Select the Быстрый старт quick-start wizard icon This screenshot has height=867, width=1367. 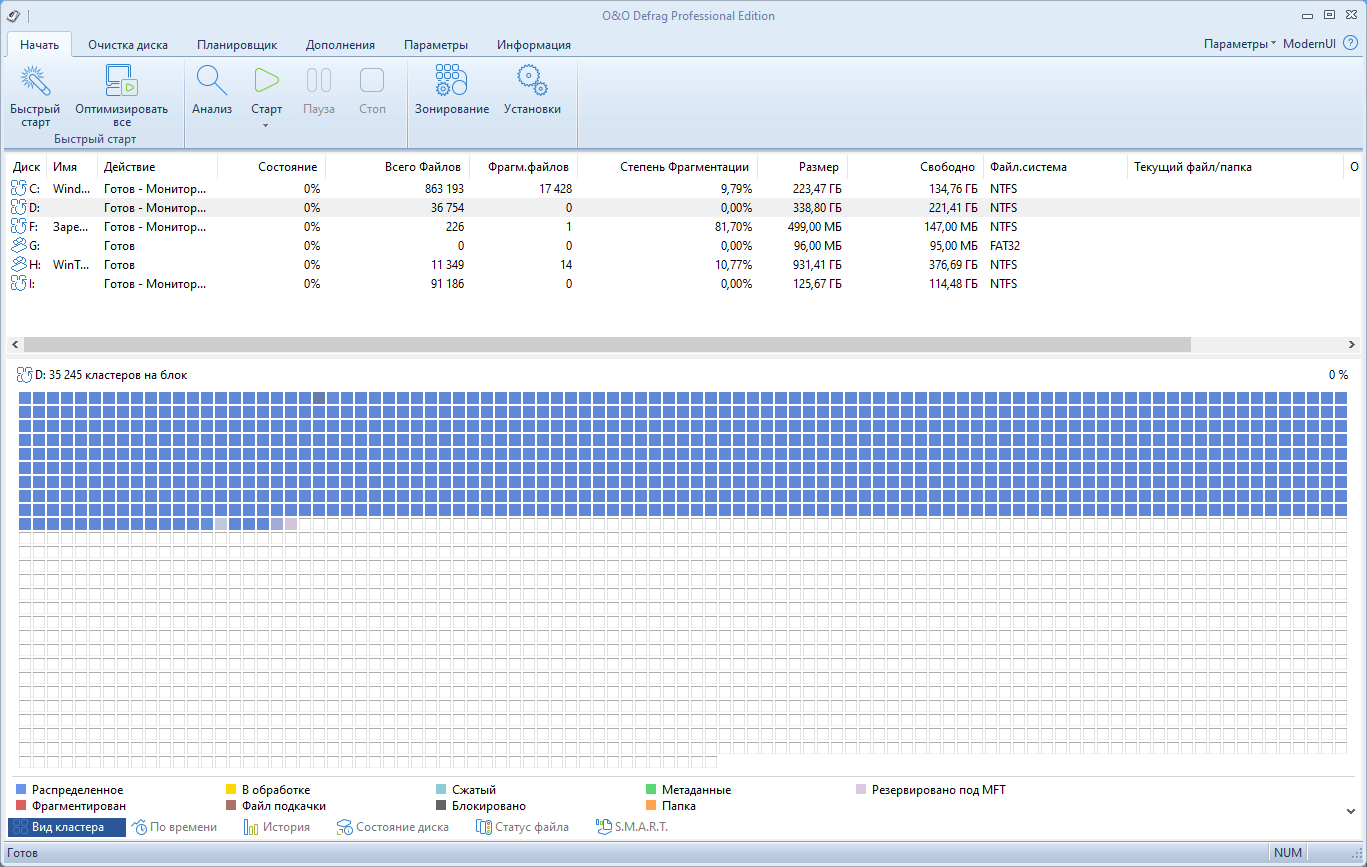(34, 78)
